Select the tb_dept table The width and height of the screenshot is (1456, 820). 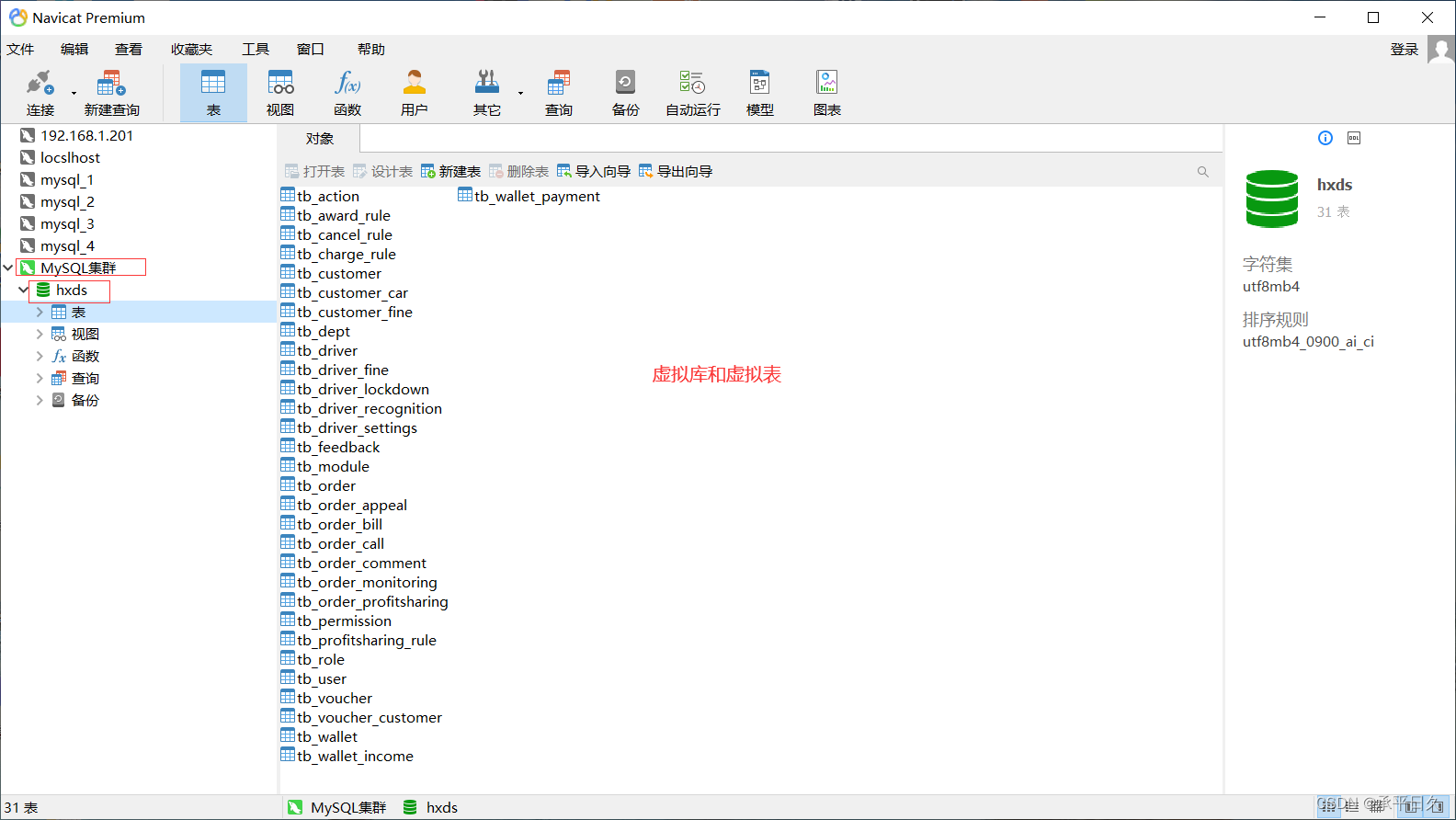point(315,331)
